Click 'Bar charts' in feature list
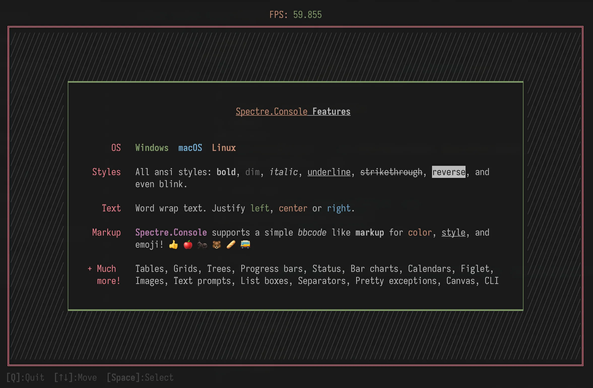 click(374, 268)
